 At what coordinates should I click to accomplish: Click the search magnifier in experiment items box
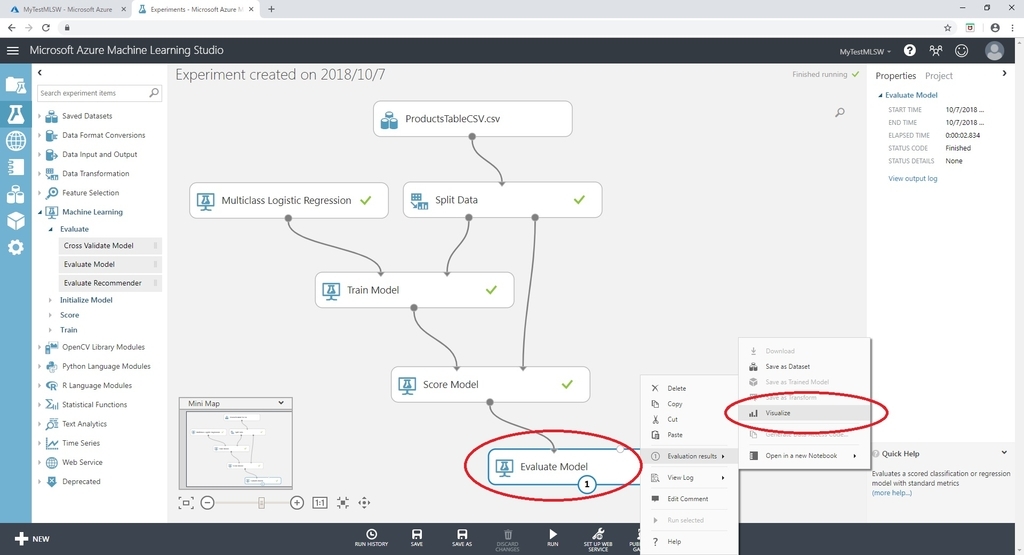(x=154, y=93)
